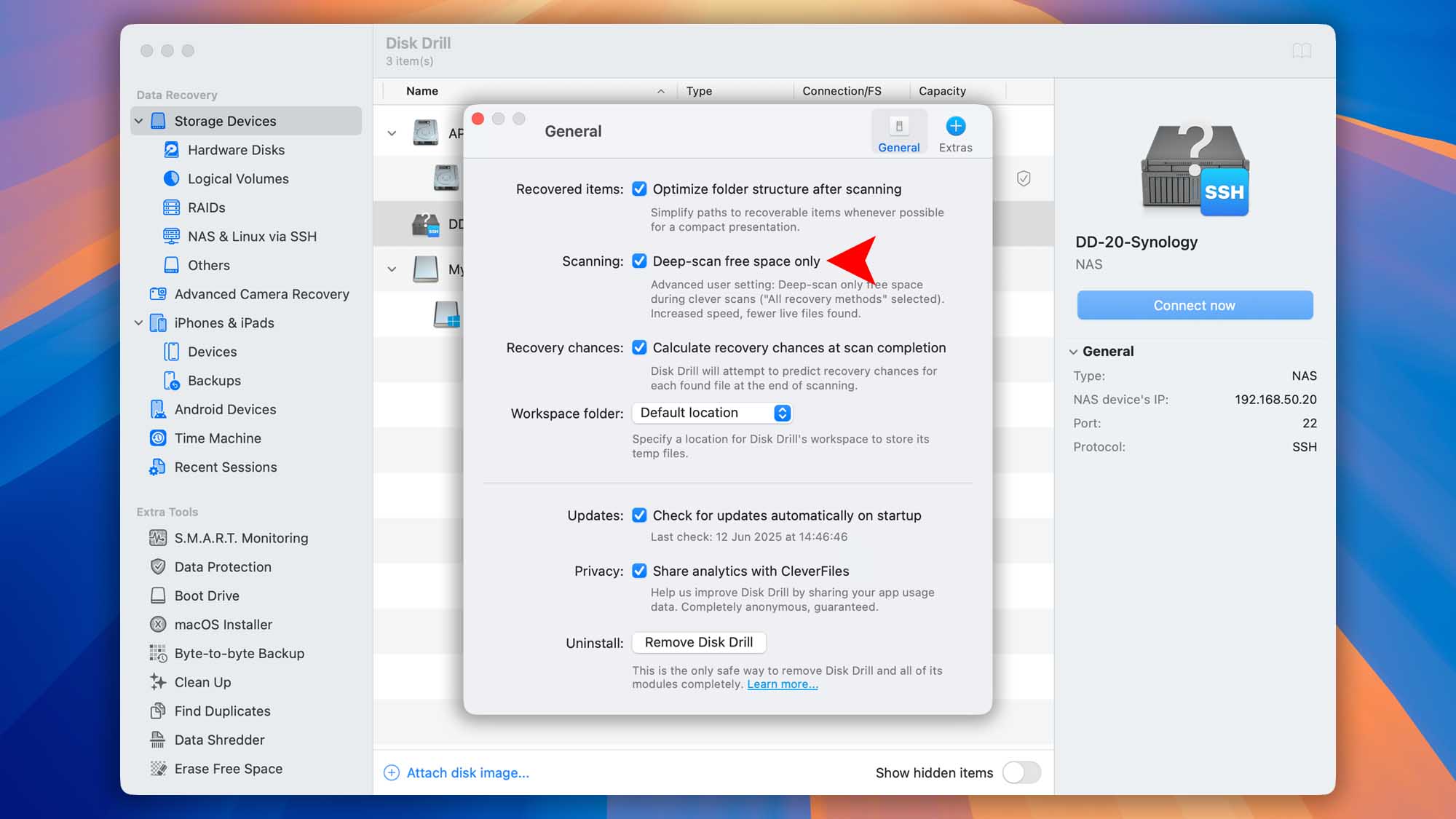Open the Workspace folder Default location dropdown
The height and width of the screenshot is (819, 1456).
712,413
